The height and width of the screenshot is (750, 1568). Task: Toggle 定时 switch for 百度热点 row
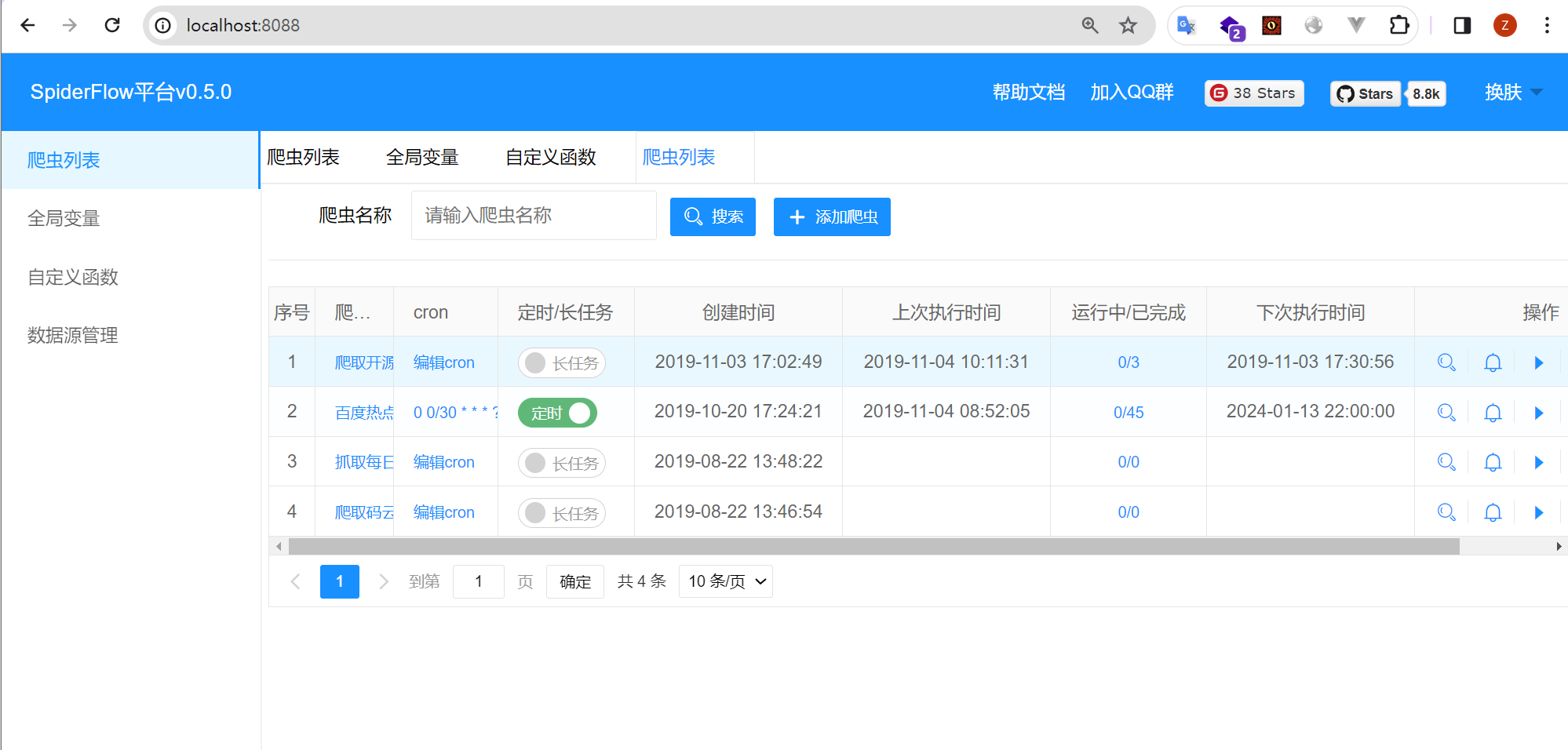coord(557,413)
